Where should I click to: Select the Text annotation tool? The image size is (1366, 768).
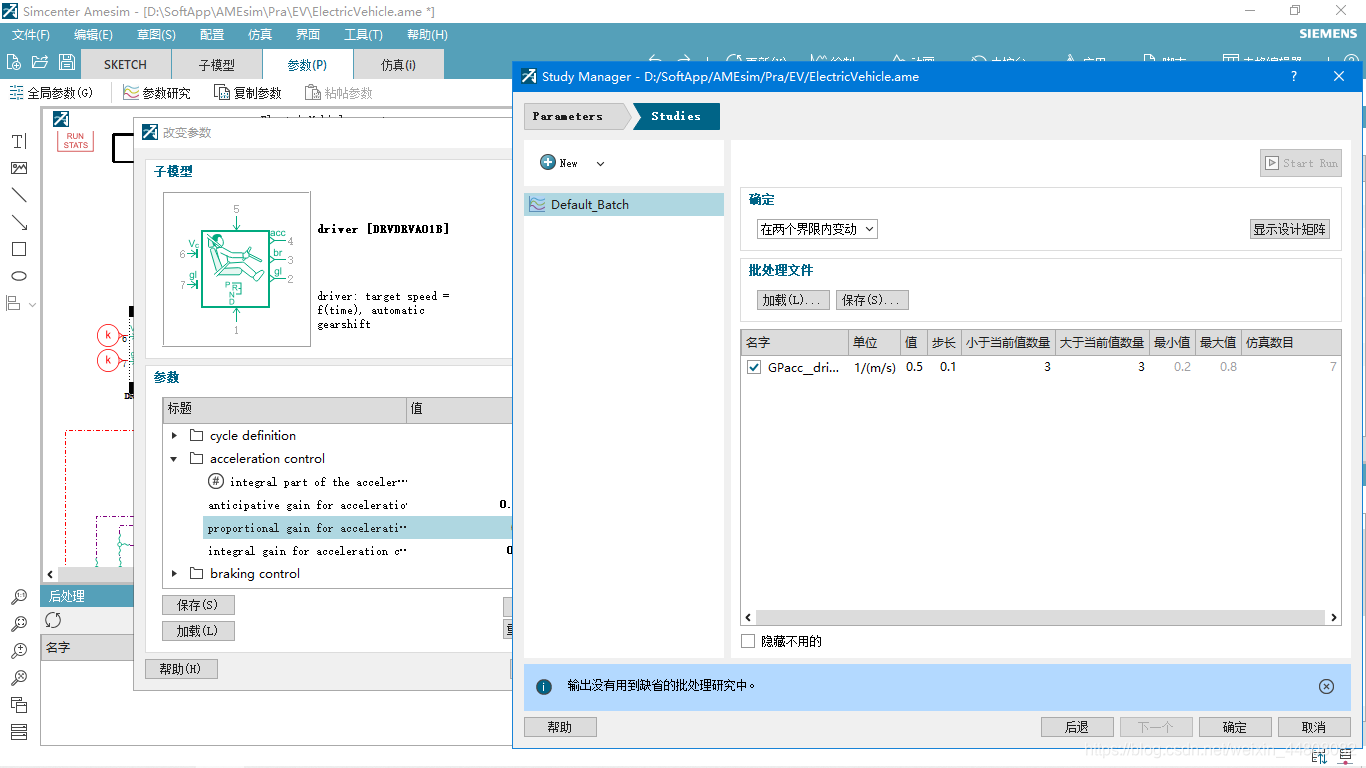19,141
